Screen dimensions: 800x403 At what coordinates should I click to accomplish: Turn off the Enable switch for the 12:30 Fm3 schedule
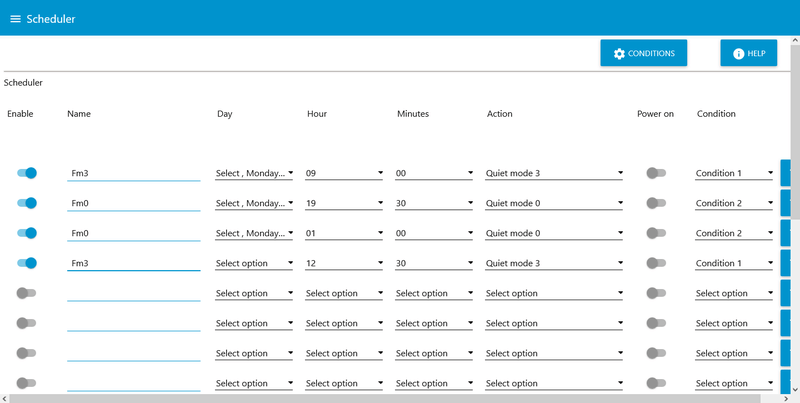click(x=27, y=263)
